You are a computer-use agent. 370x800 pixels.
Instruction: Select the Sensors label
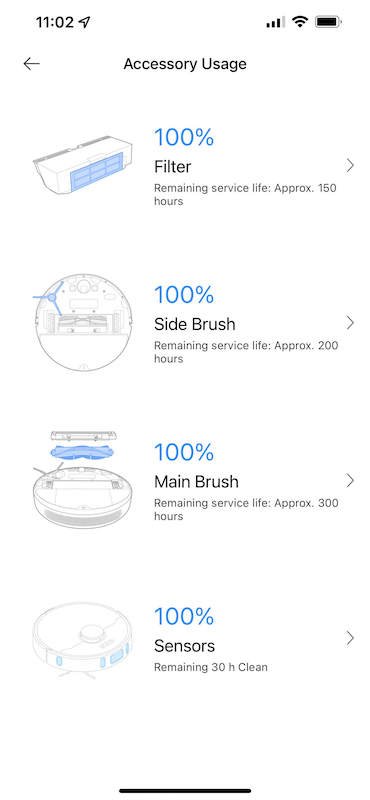coord(184,646)
